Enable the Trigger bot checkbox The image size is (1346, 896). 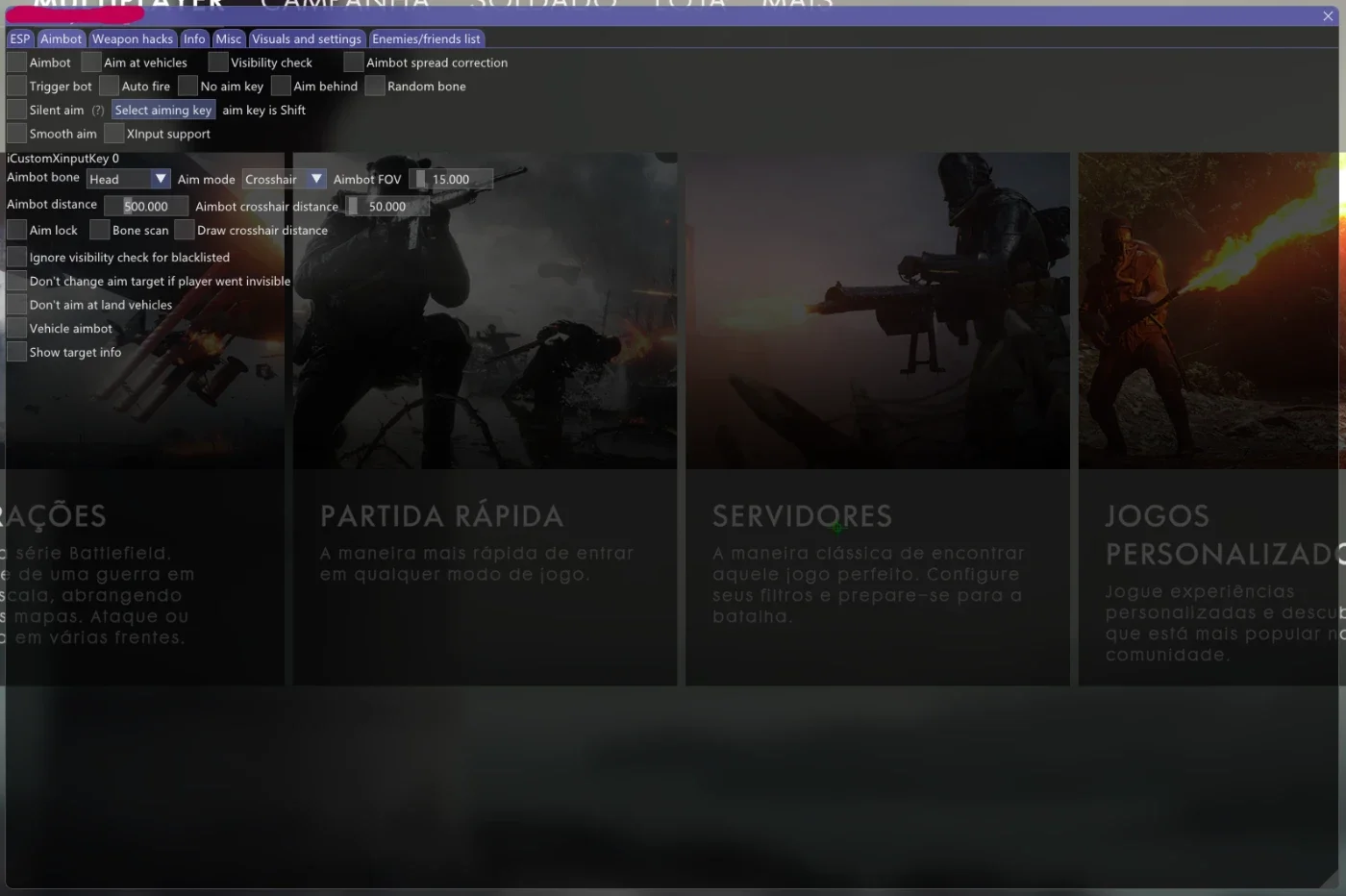16,87
